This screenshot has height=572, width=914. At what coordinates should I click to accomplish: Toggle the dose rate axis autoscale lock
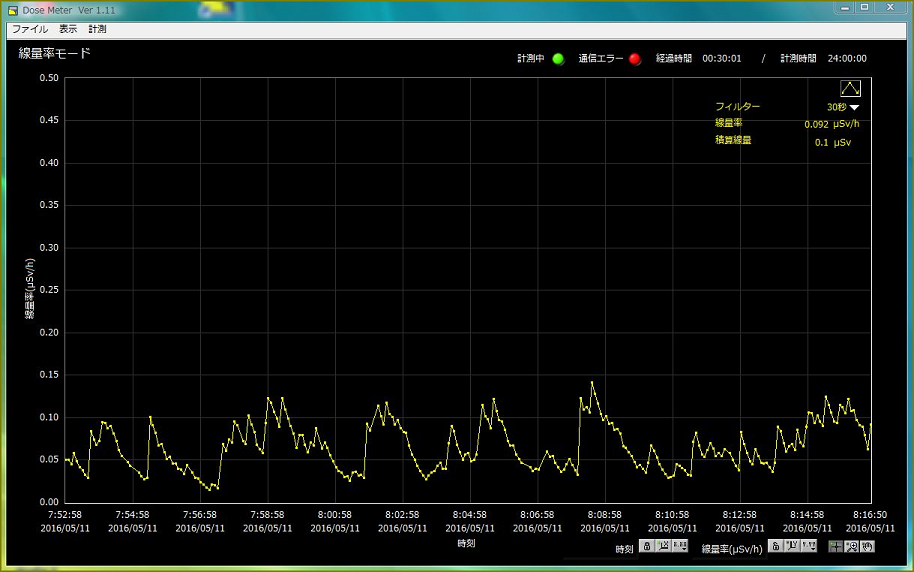click(775, 546)
